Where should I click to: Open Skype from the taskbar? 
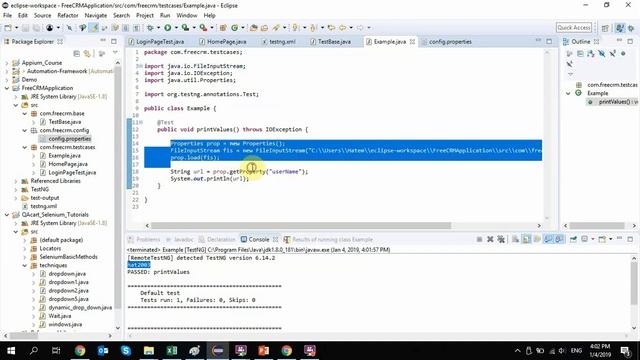point(126,351)
